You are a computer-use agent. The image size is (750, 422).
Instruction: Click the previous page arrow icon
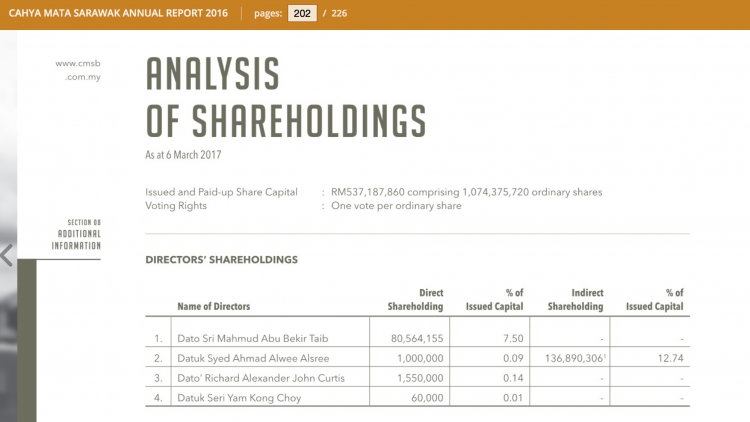coord(7,255)
